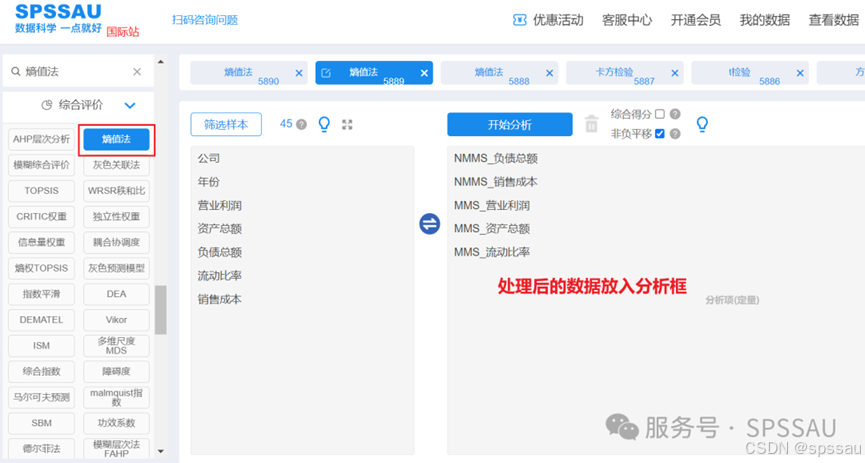Click the lightbulb icon right of checkboxes

702,124
